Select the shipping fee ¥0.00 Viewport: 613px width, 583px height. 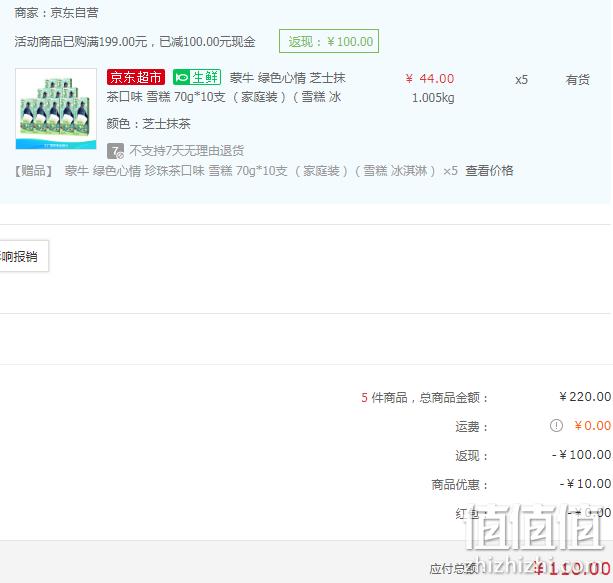pyautogui.click(x=593, y=425)
